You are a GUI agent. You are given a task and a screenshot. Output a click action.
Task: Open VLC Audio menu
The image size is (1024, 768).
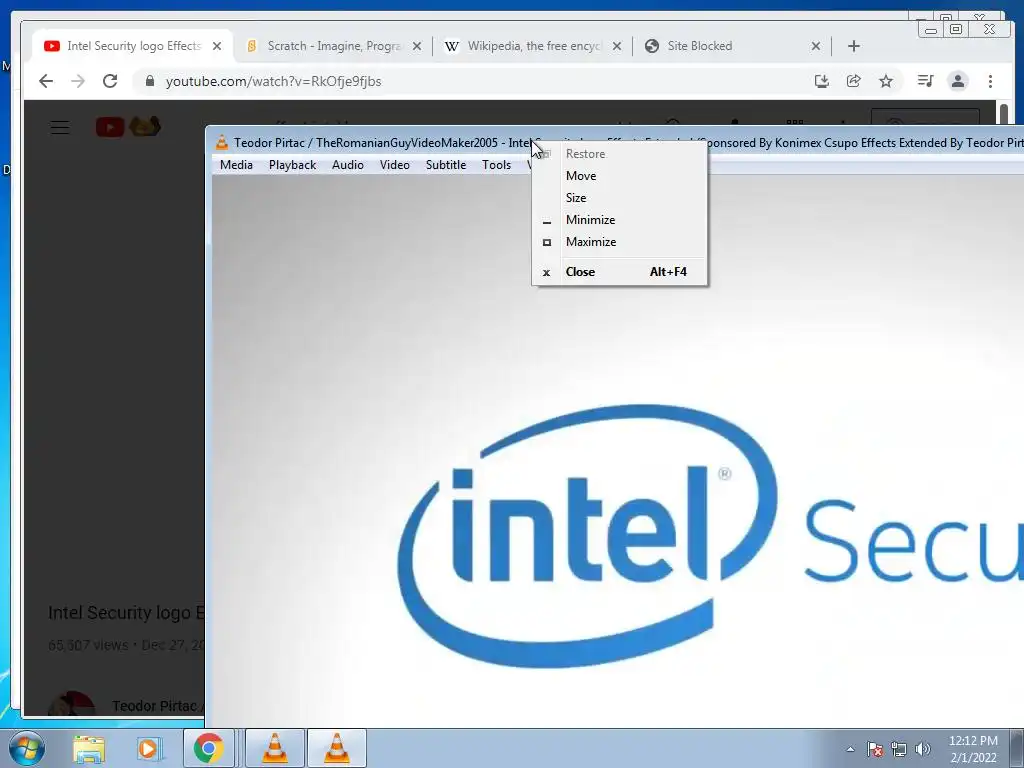click(347, 165)
